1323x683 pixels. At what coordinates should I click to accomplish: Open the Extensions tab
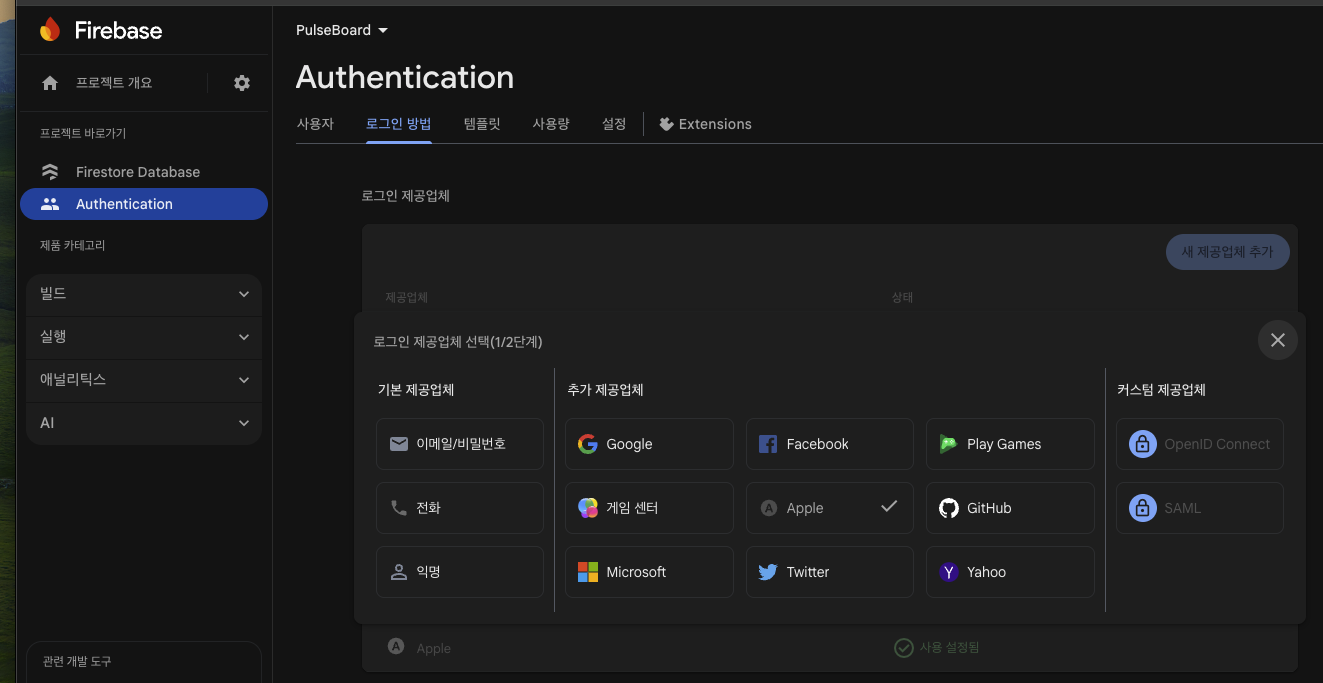[705, 124]
